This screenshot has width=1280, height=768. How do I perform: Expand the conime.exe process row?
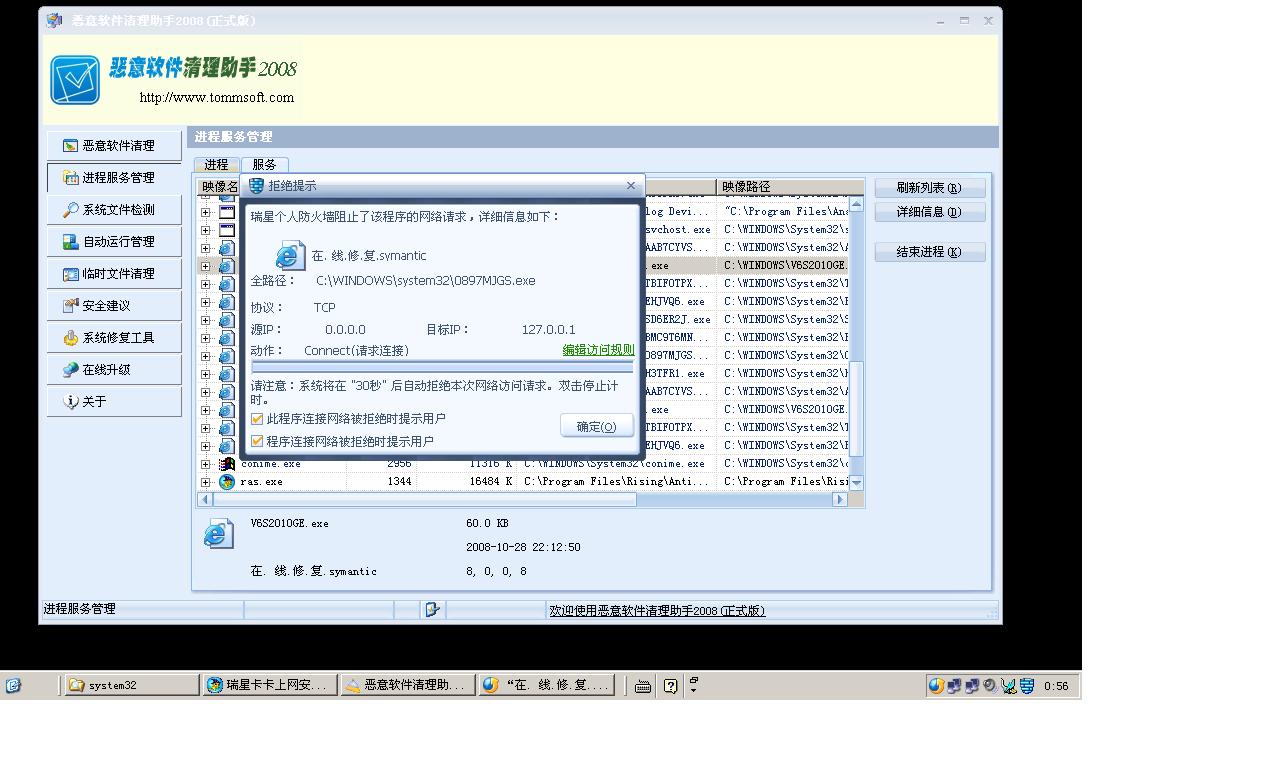(x=206, y=464)
